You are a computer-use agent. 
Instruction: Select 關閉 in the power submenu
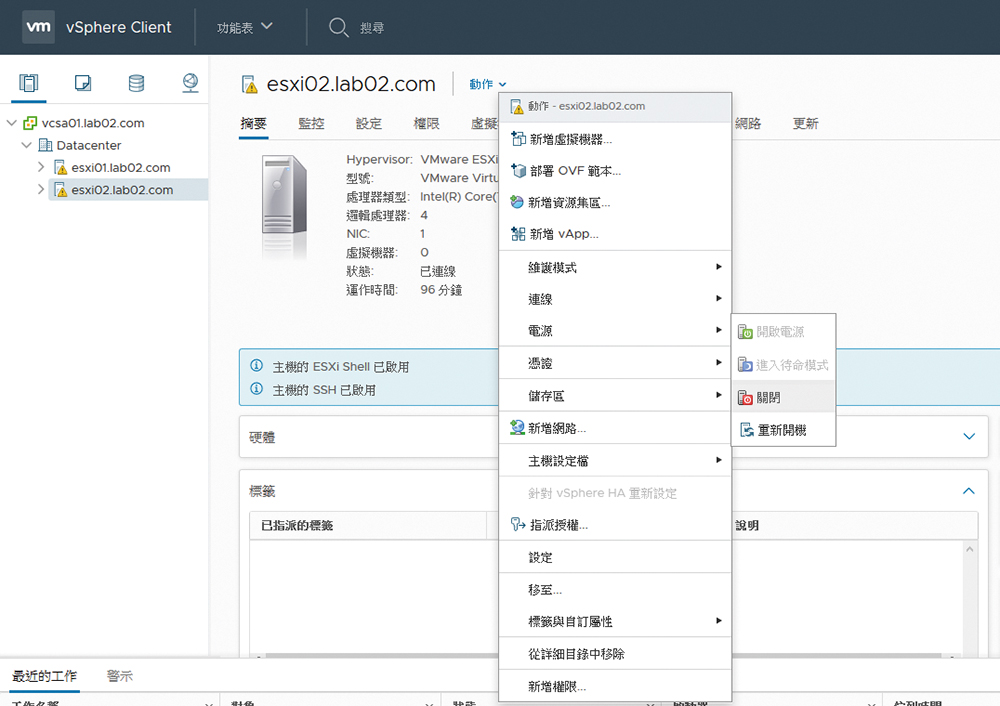(784, 397)
